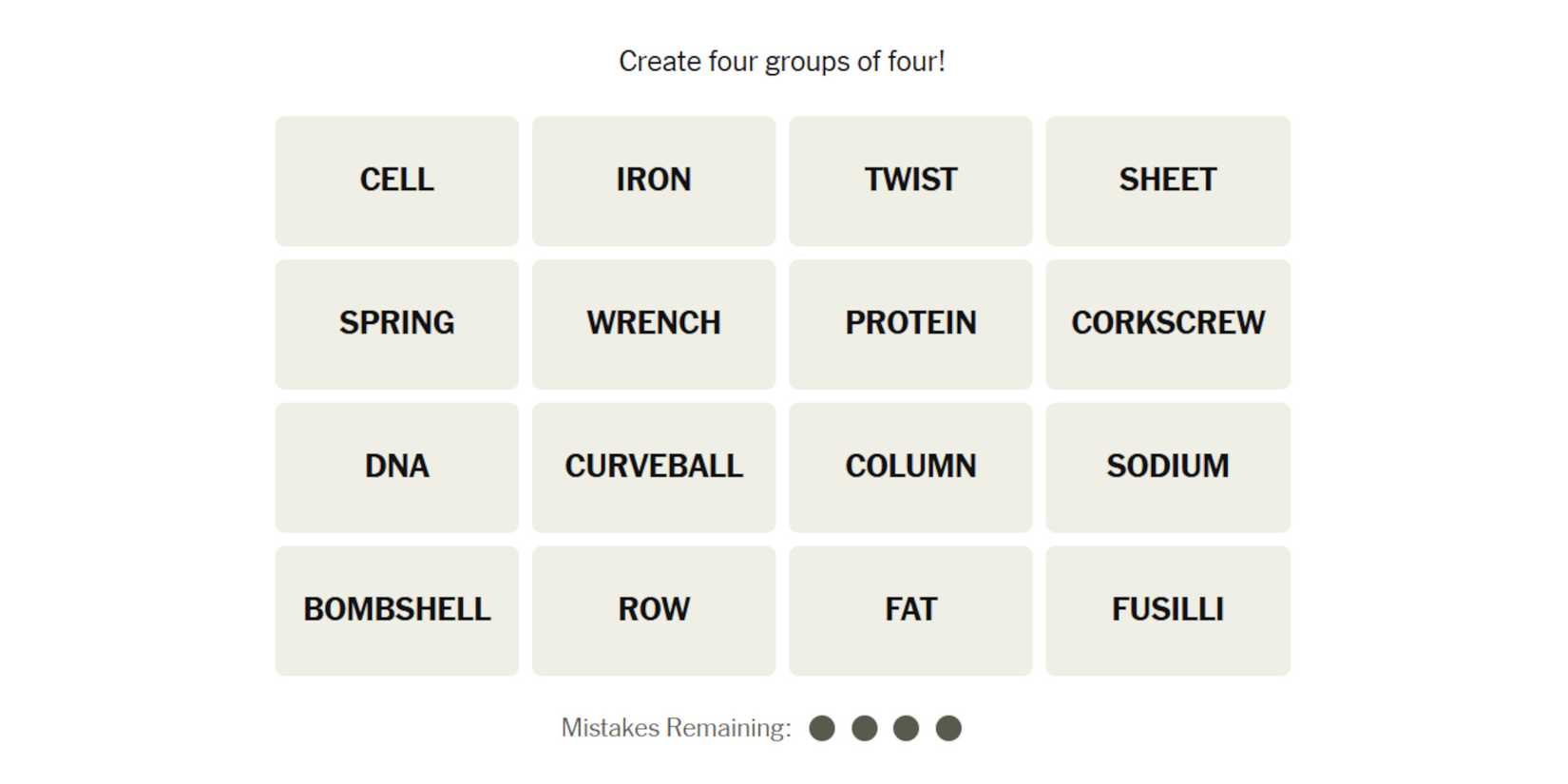Choose the FAT word card

click(910, 610)
